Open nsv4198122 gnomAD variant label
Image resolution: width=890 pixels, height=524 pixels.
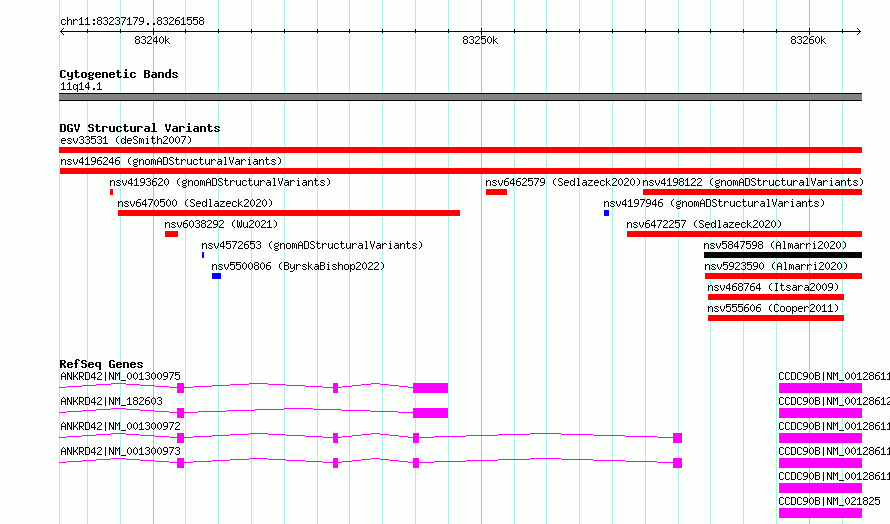pyautogui.click(x=753, y=182)
